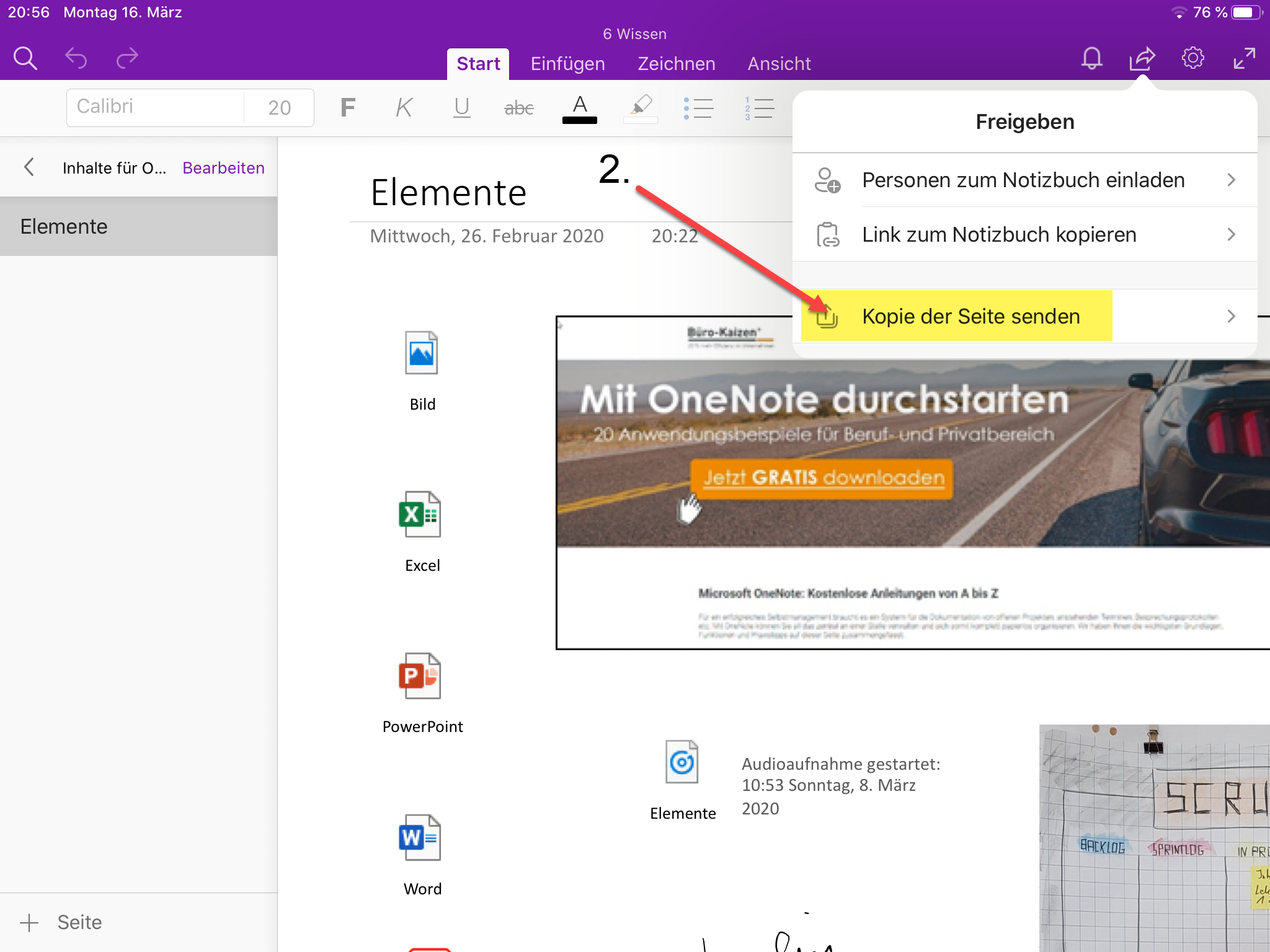Switch to the Einfügen tab

tap(567, 64)
